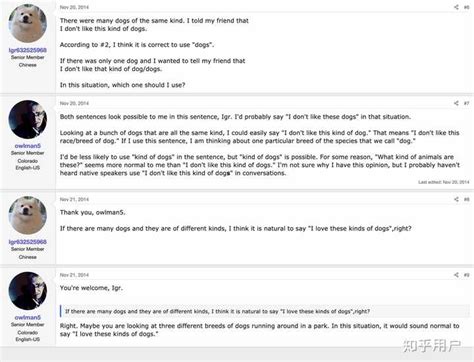Open owlman5's avatar in the second post
Viewport: 474px width, 362px height.
pyautogui.click(x=28, y=119)
